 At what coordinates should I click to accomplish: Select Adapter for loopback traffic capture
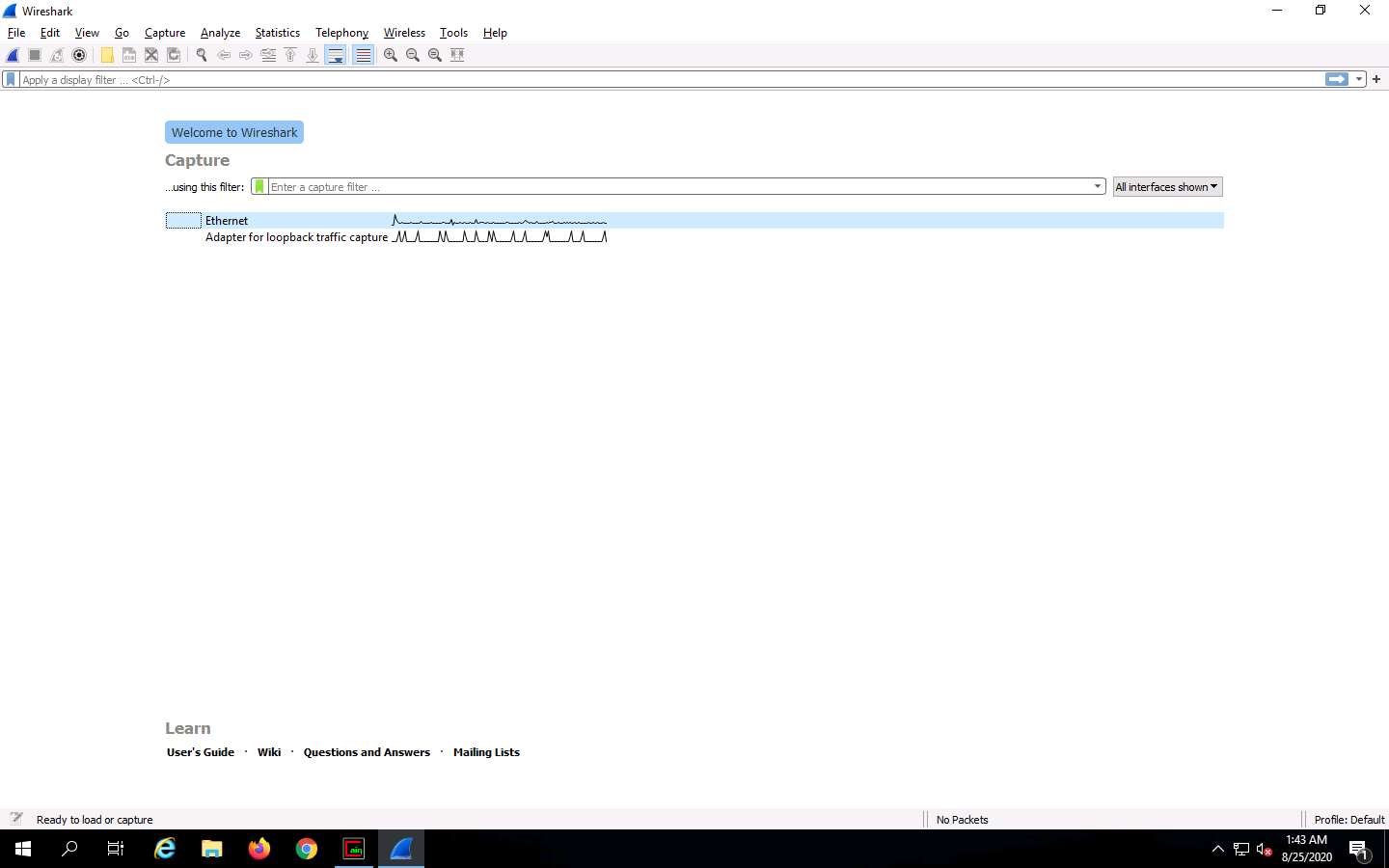click(694, 237)
